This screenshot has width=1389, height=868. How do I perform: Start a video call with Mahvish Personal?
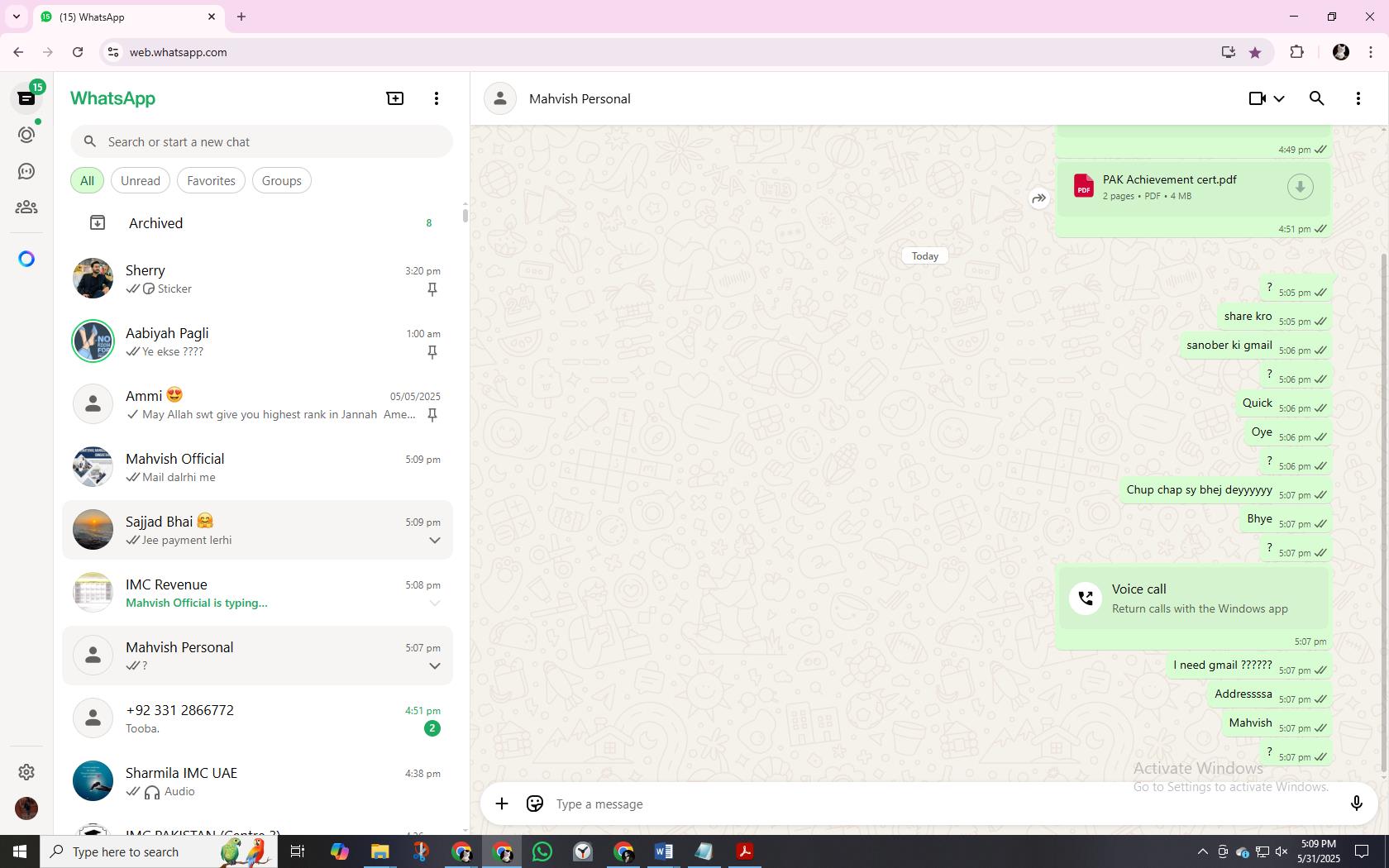pos(1258,98)
